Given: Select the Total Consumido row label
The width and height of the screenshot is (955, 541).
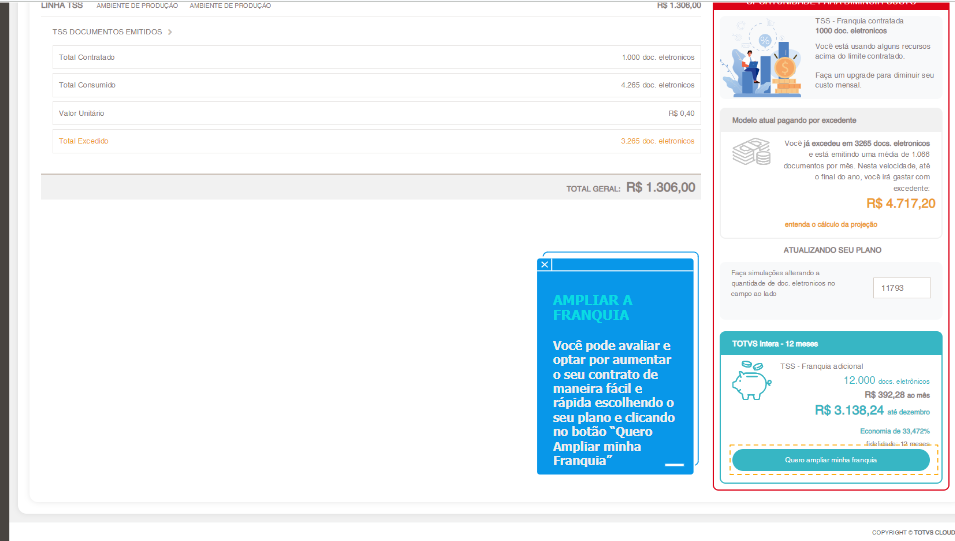Looking at the screenshot, I should click(87, 85).
